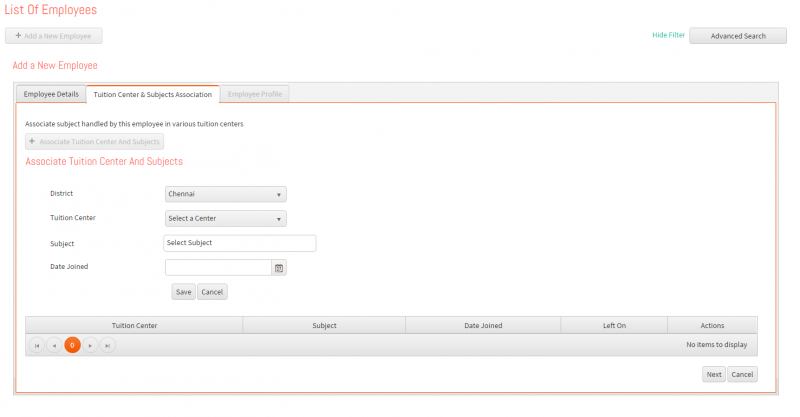
Task: Click the Date Joined text input
Action: (x=218, y=268)
